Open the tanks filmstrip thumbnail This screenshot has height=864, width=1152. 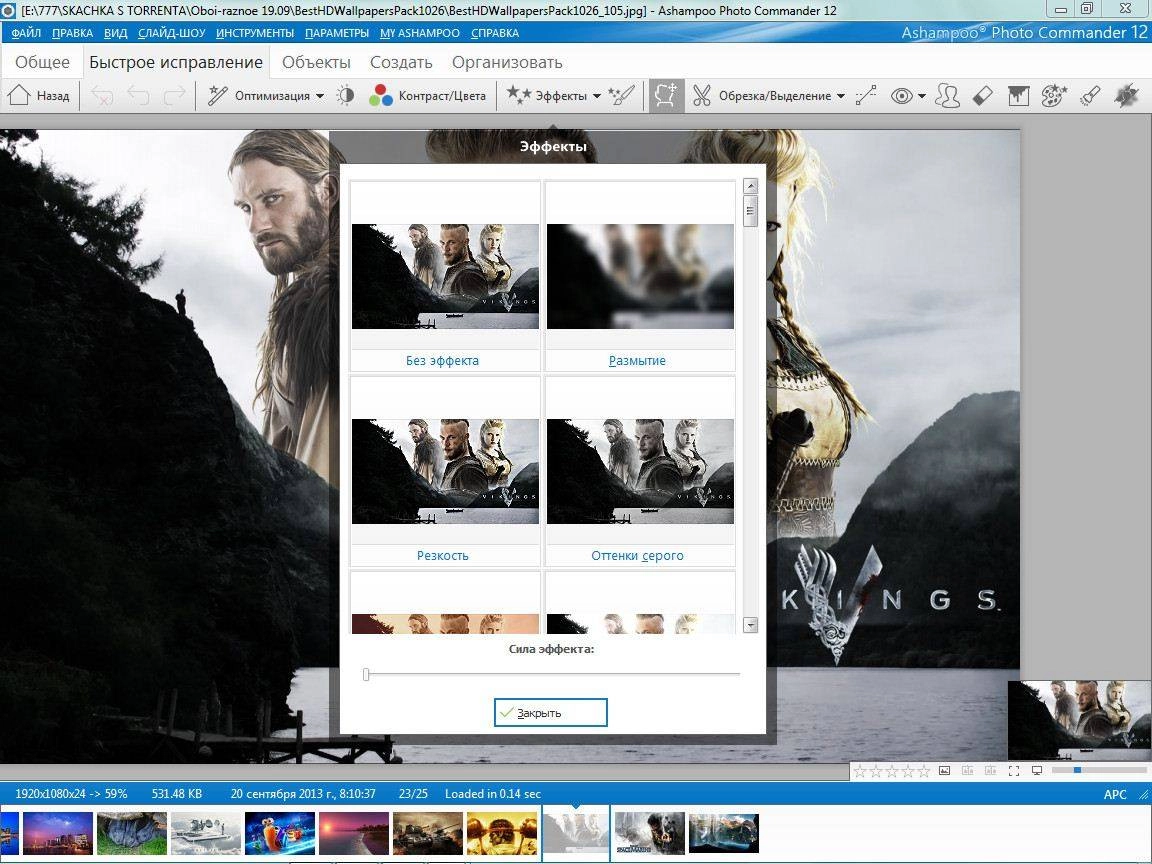coord(428,833)
